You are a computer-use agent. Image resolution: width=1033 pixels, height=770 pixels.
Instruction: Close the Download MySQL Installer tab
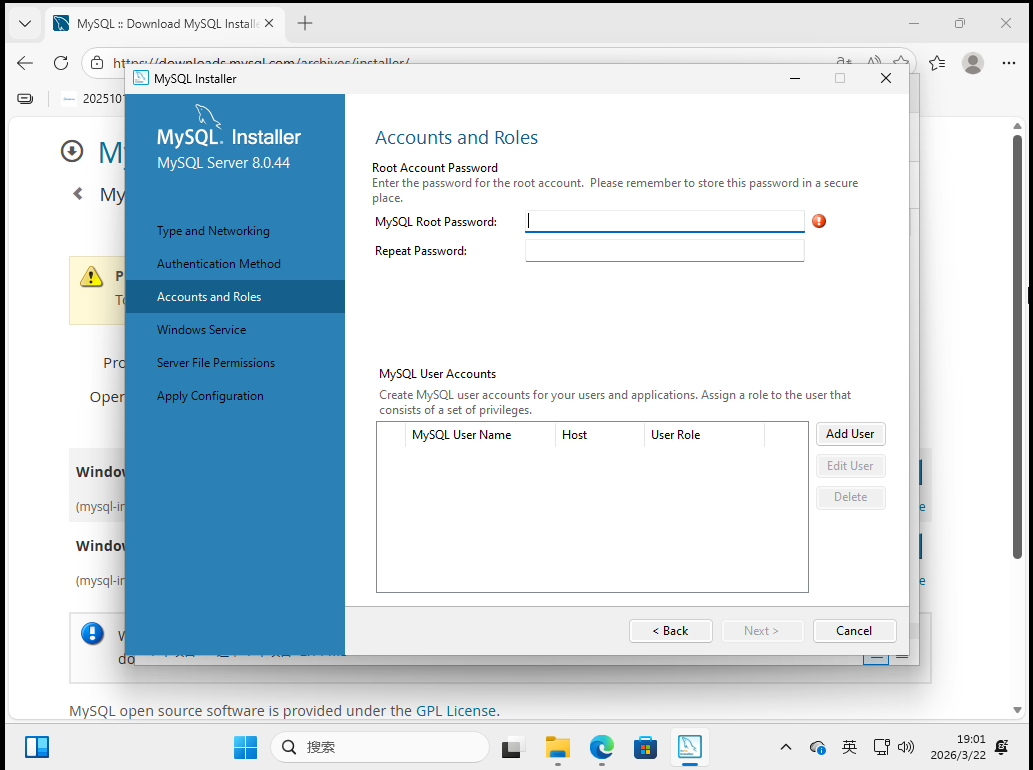tap(269, 24)
